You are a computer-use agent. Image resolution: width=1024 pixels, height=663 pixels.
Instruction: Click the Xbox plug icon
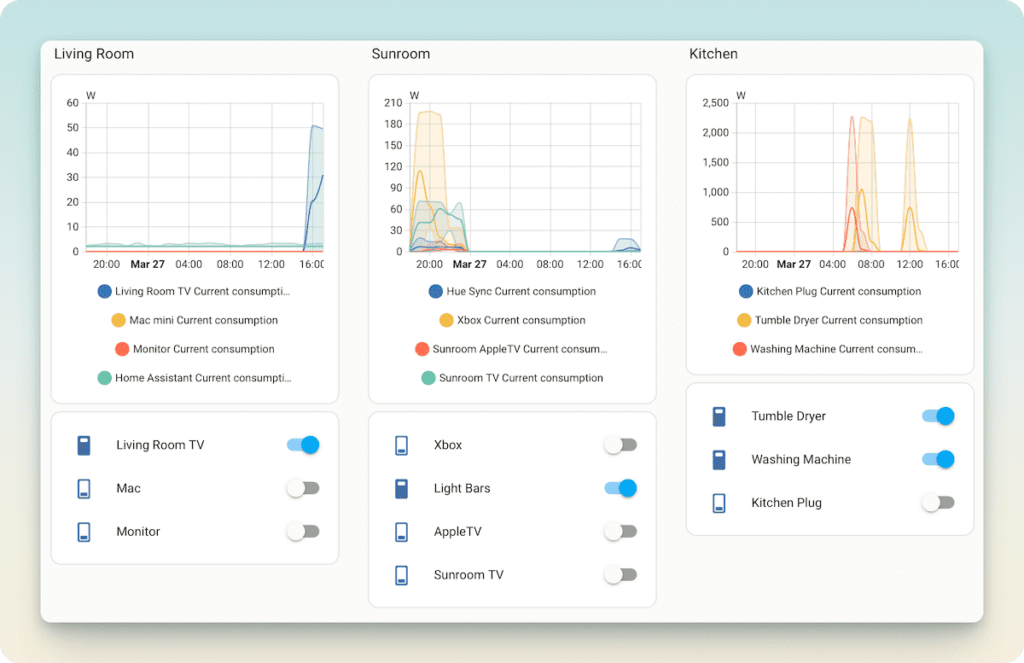pyautogui.click(x=402, y=445)
